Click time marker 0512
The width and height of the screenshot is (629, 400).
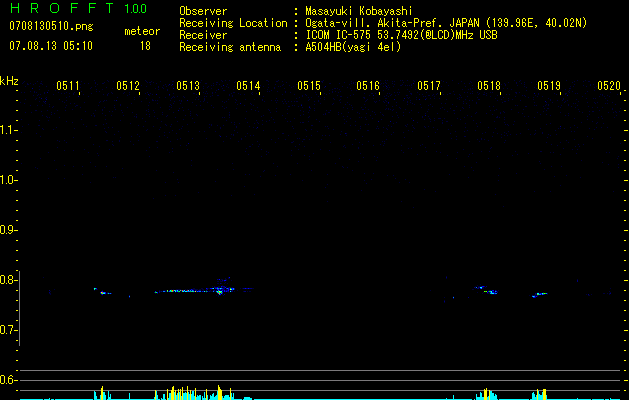coord(128,86)
